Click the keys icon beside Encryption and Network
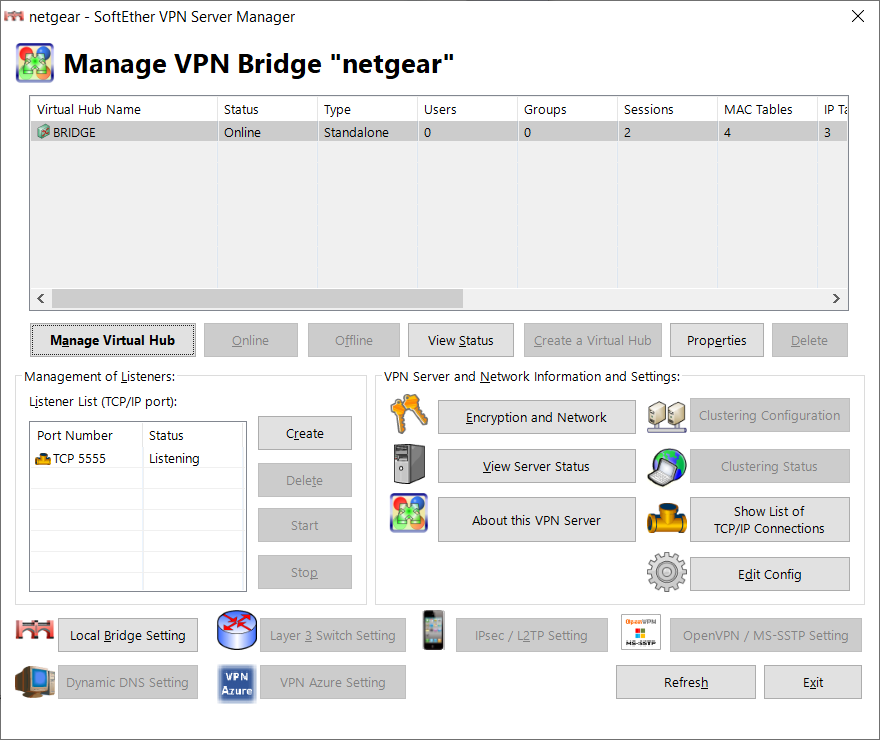 pyautogui.click(x=409, y=414)
